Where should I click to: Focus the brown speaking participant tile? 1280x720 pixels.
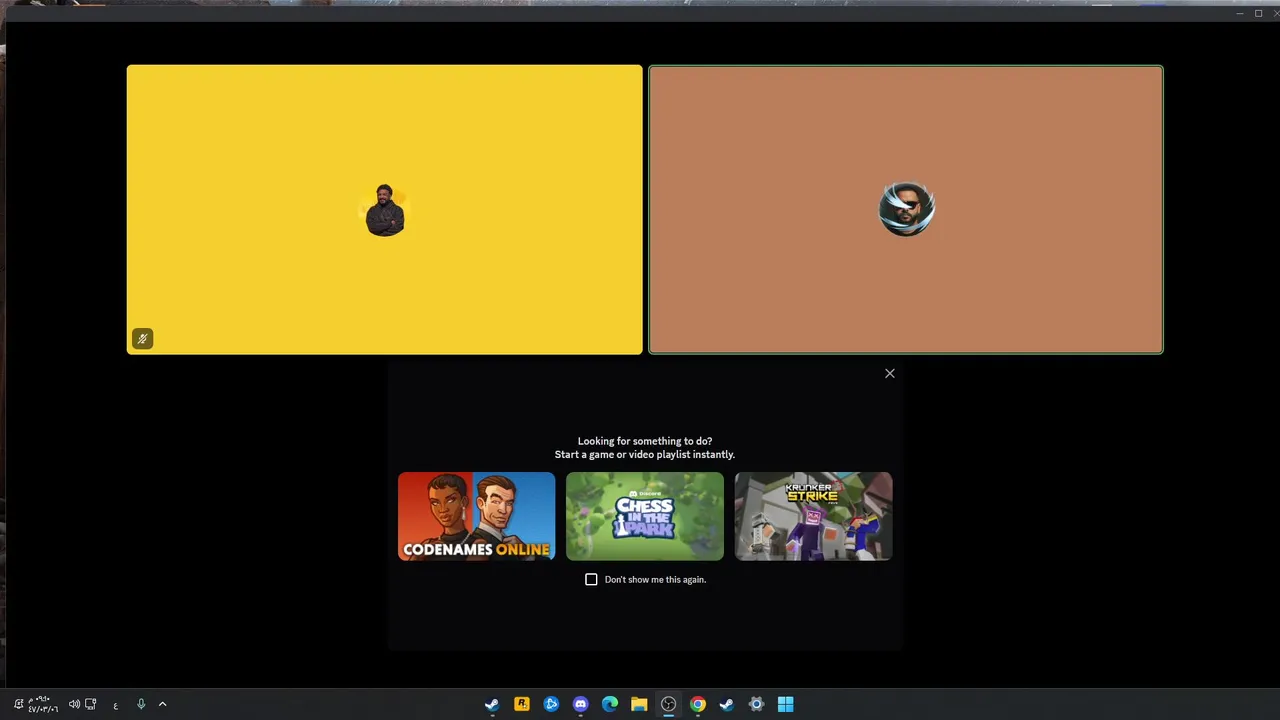906,209
